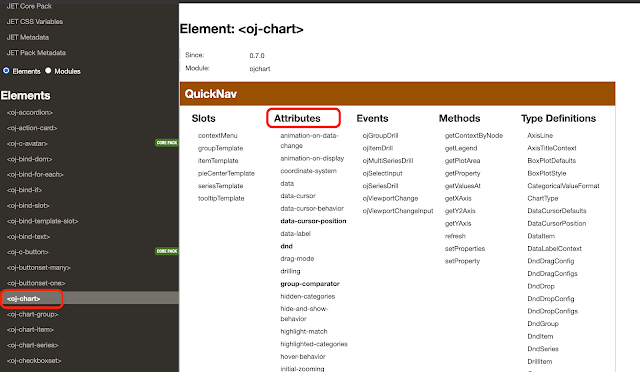Screen dimensions: 640x372
Task: Open hidden-categories attribute link
Action: [308, 296]
